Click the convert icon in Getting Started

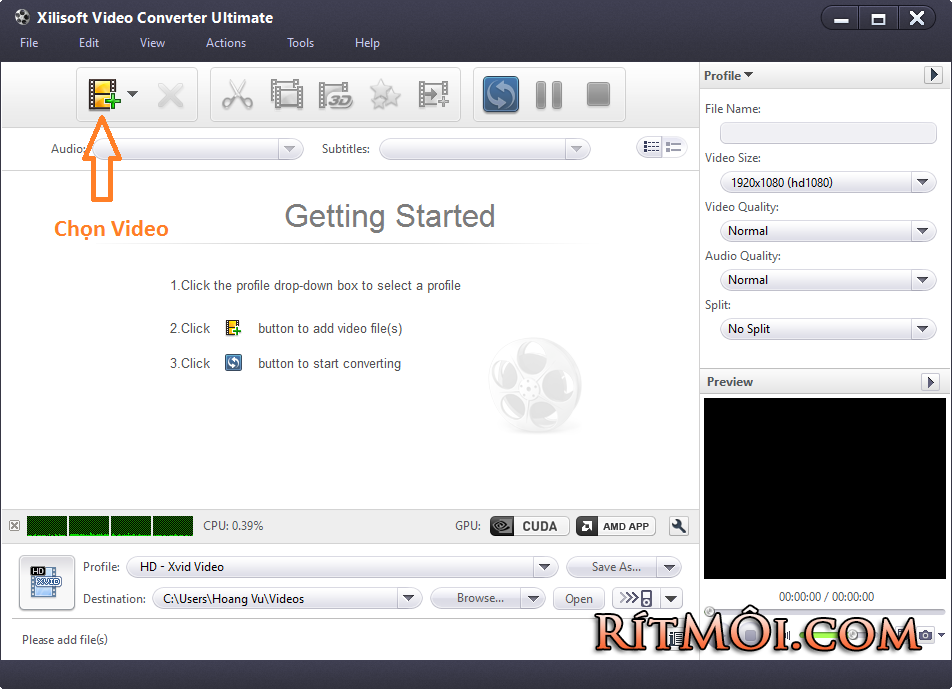click(233, 362)
